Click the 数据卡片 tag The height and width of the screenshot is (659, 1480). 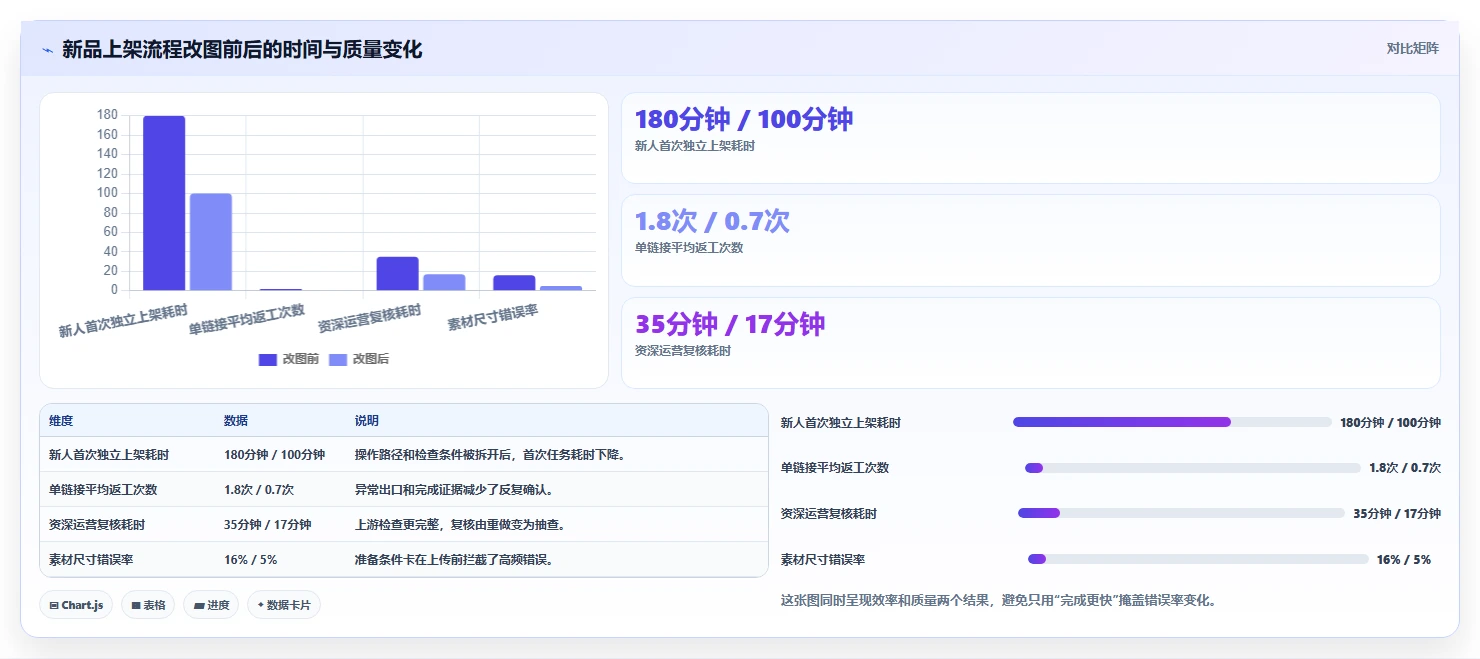(x=284, y=605)
